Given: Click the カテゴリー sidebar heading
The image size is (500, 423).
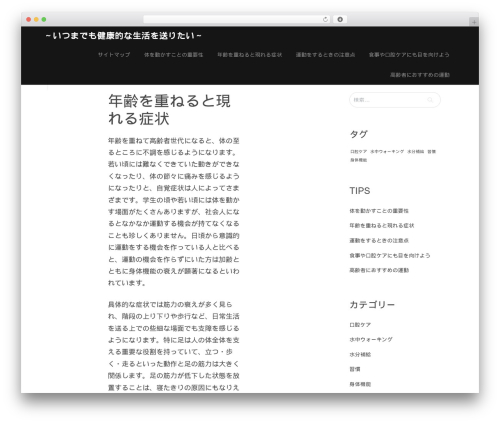Looking at the screenshot, I should [x=372, y=305].
